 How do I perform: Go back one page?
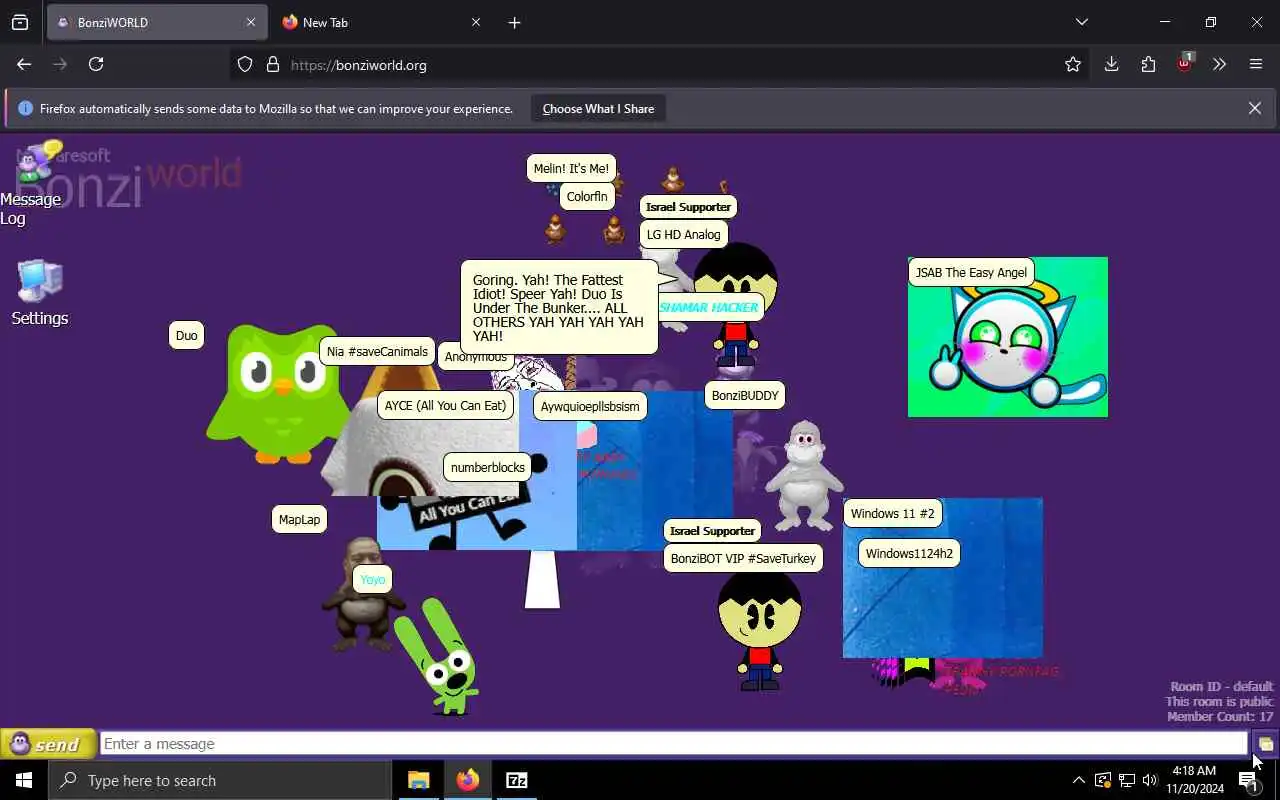(x=24, y=64)
